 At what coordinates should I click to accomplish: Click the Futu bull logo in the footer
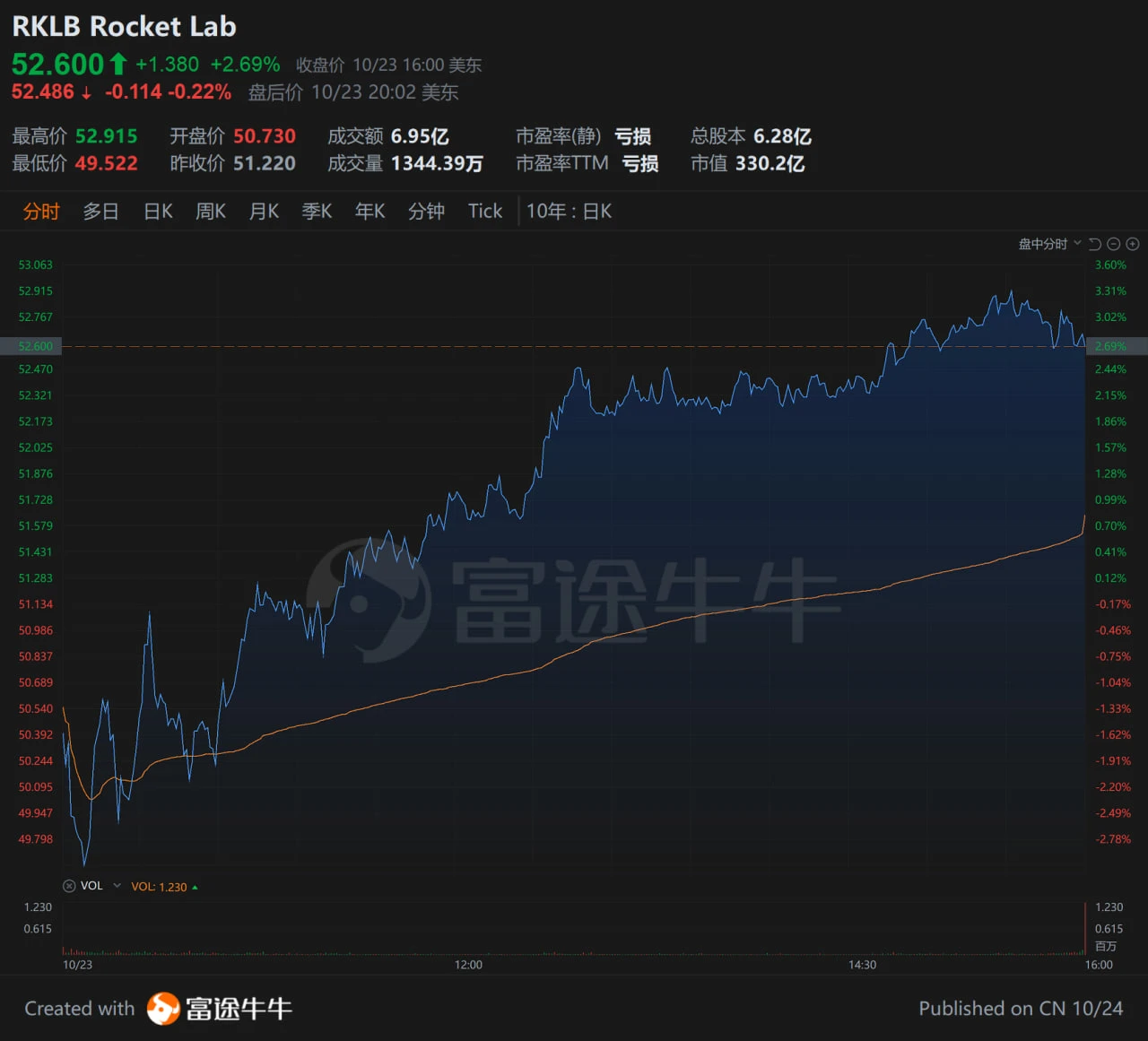163,1009
